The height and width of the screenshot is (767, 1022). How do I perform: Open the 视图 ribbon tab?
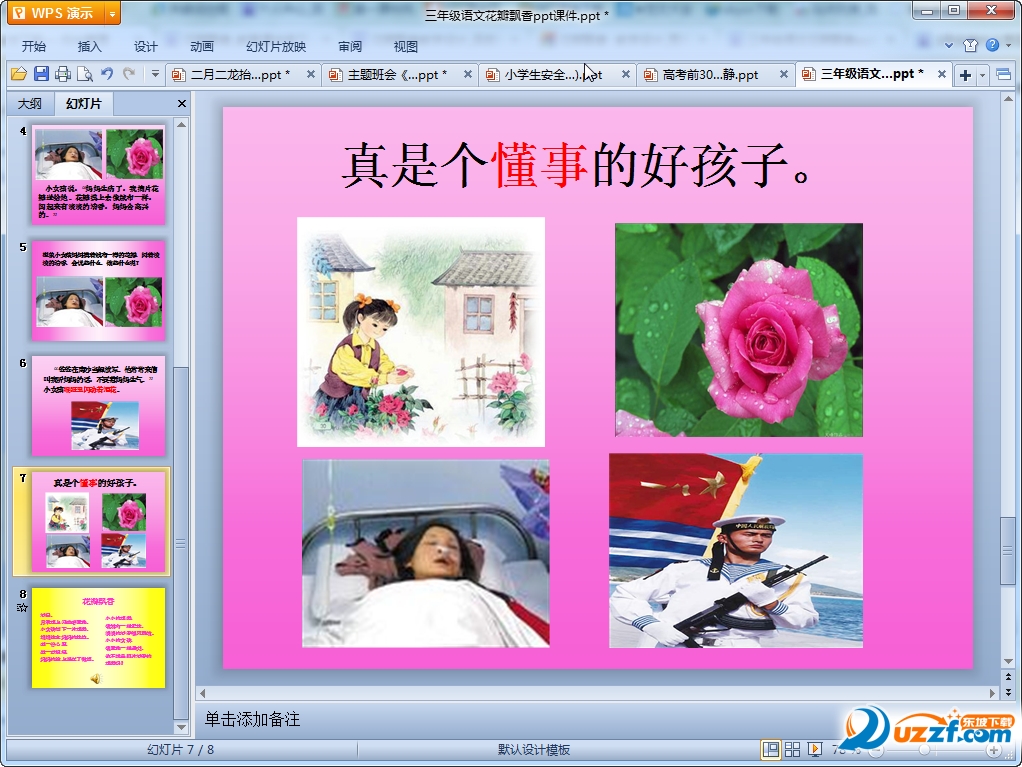point(405,46)
